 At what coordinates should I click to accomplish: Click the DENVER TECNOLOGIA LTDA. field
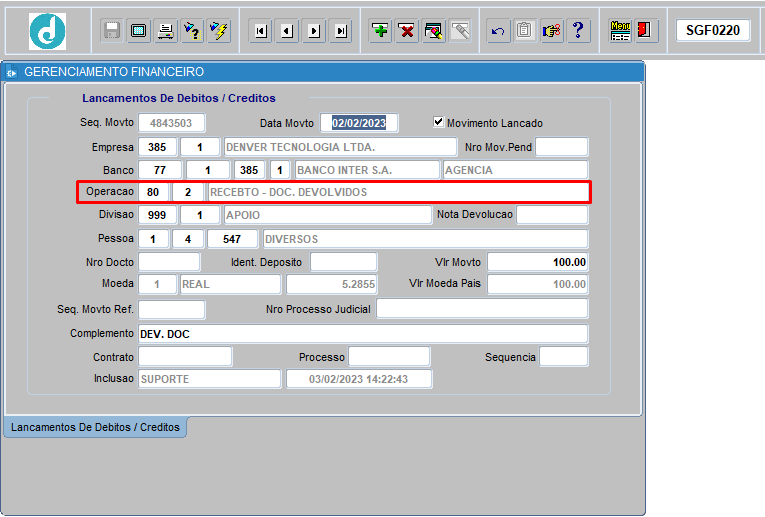[340, 147]
